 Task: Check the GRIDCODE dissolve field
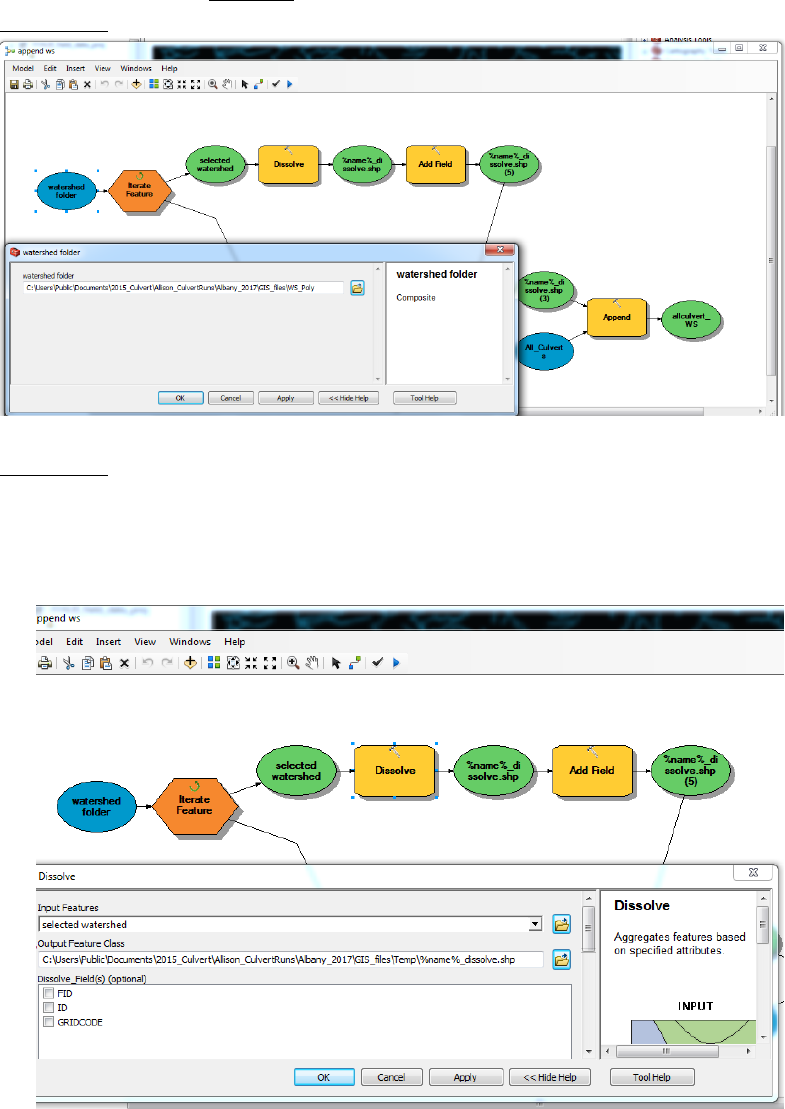point(49,1021)
